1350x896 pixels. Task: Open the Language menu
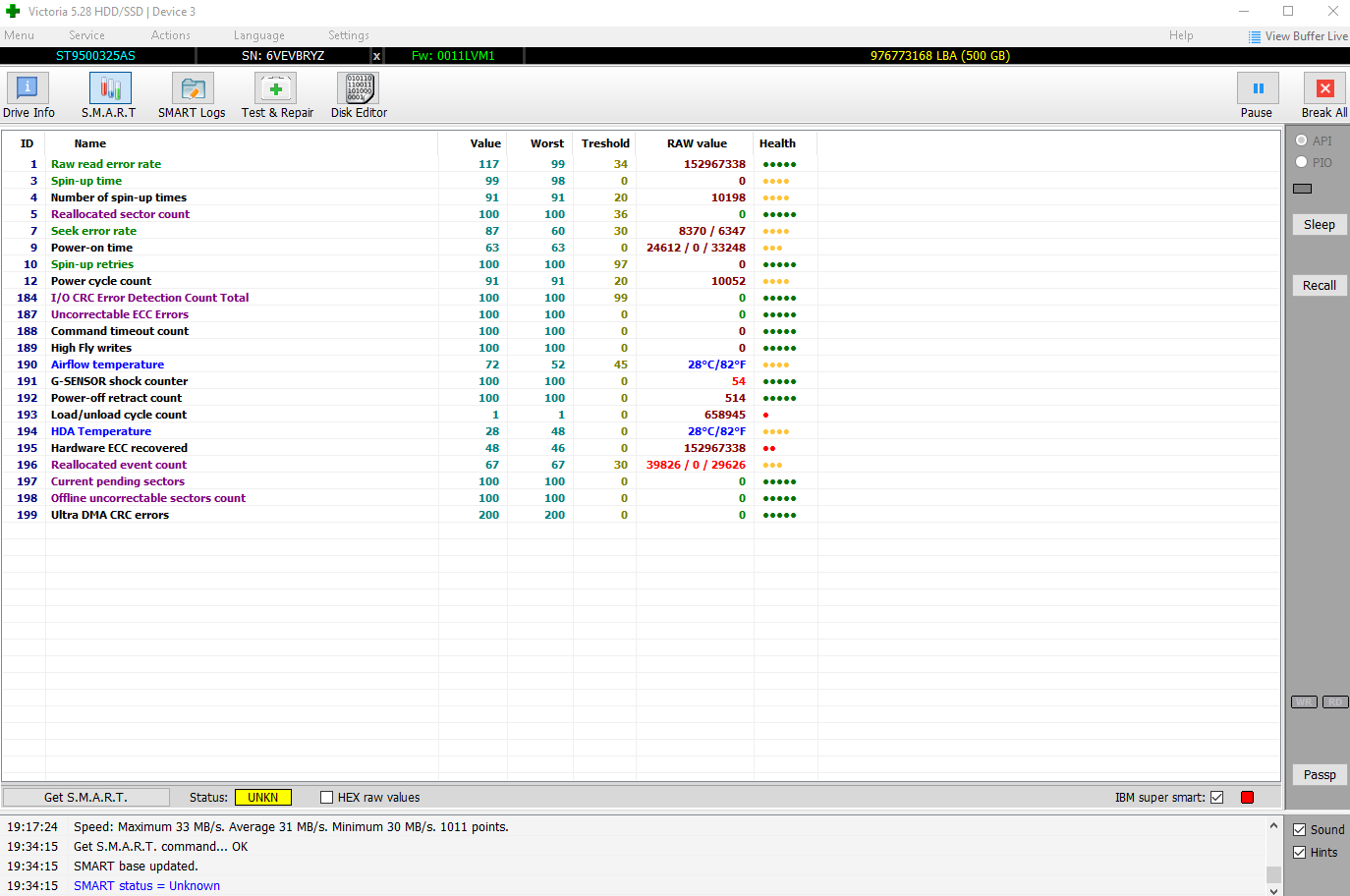click(x=258, y=35)
